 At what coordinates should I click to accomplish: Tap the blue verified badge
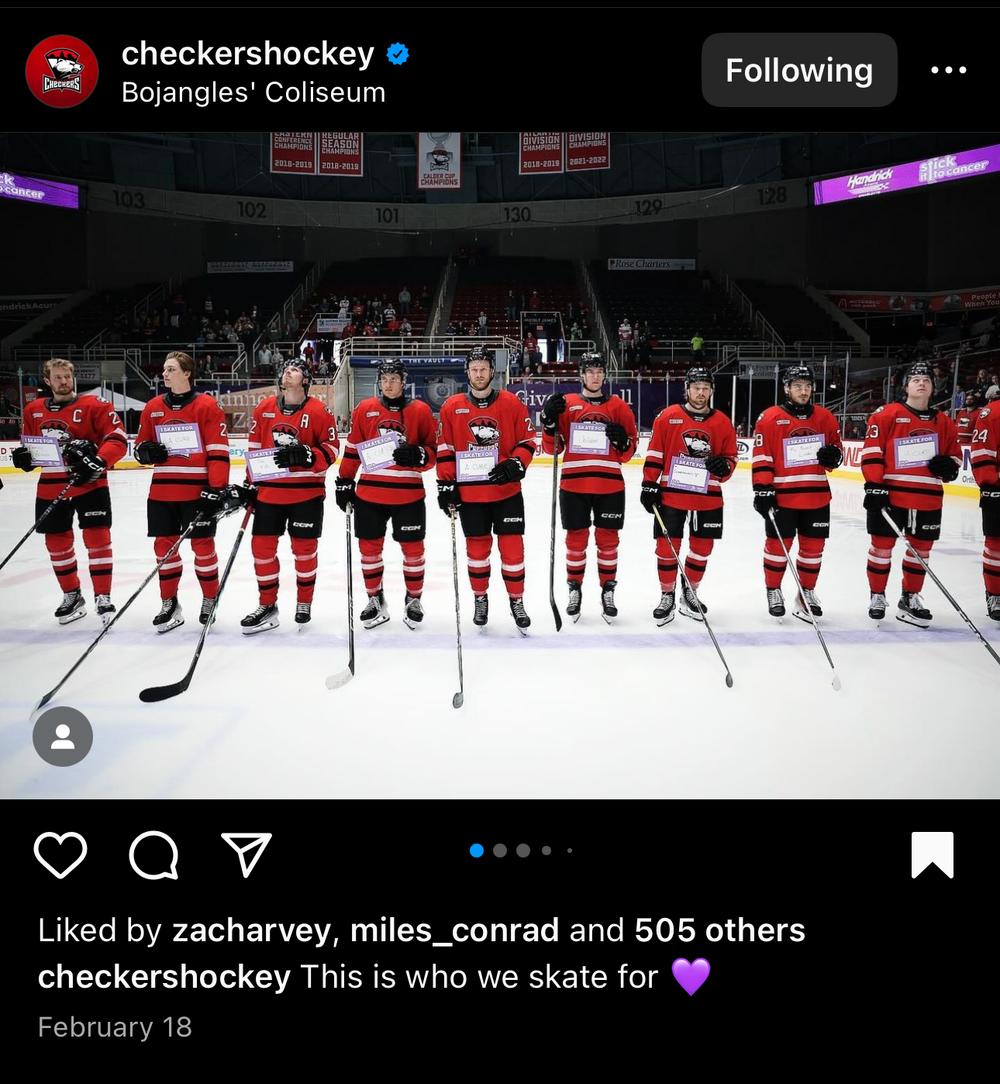[397, 54]
